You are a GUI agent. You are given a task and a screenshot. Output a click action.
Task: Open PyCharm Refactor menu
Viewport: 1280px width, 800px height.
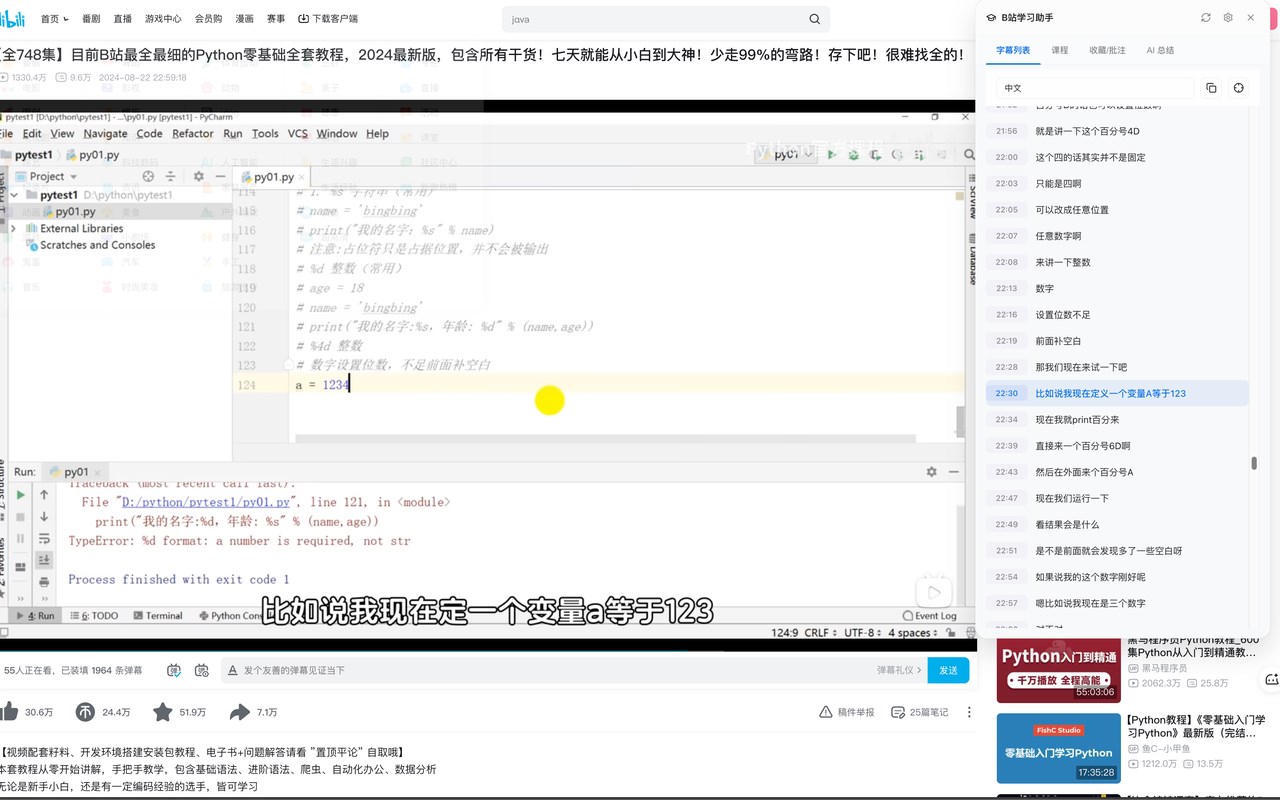tap(193, 134)
